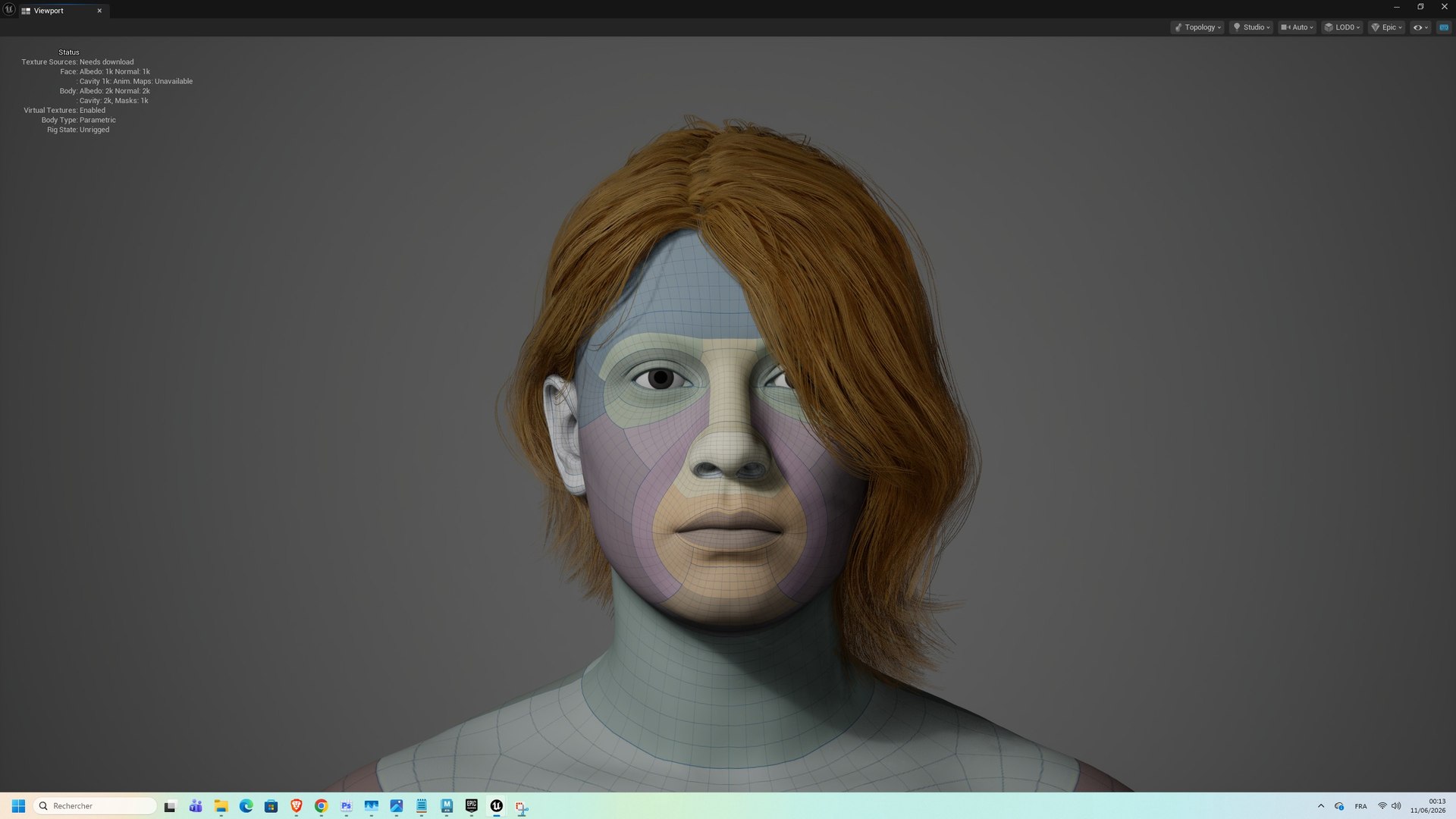Expand the Epic rendering quality dropdown
The height and width of the screenshot is (819, 1456).
1386,27
